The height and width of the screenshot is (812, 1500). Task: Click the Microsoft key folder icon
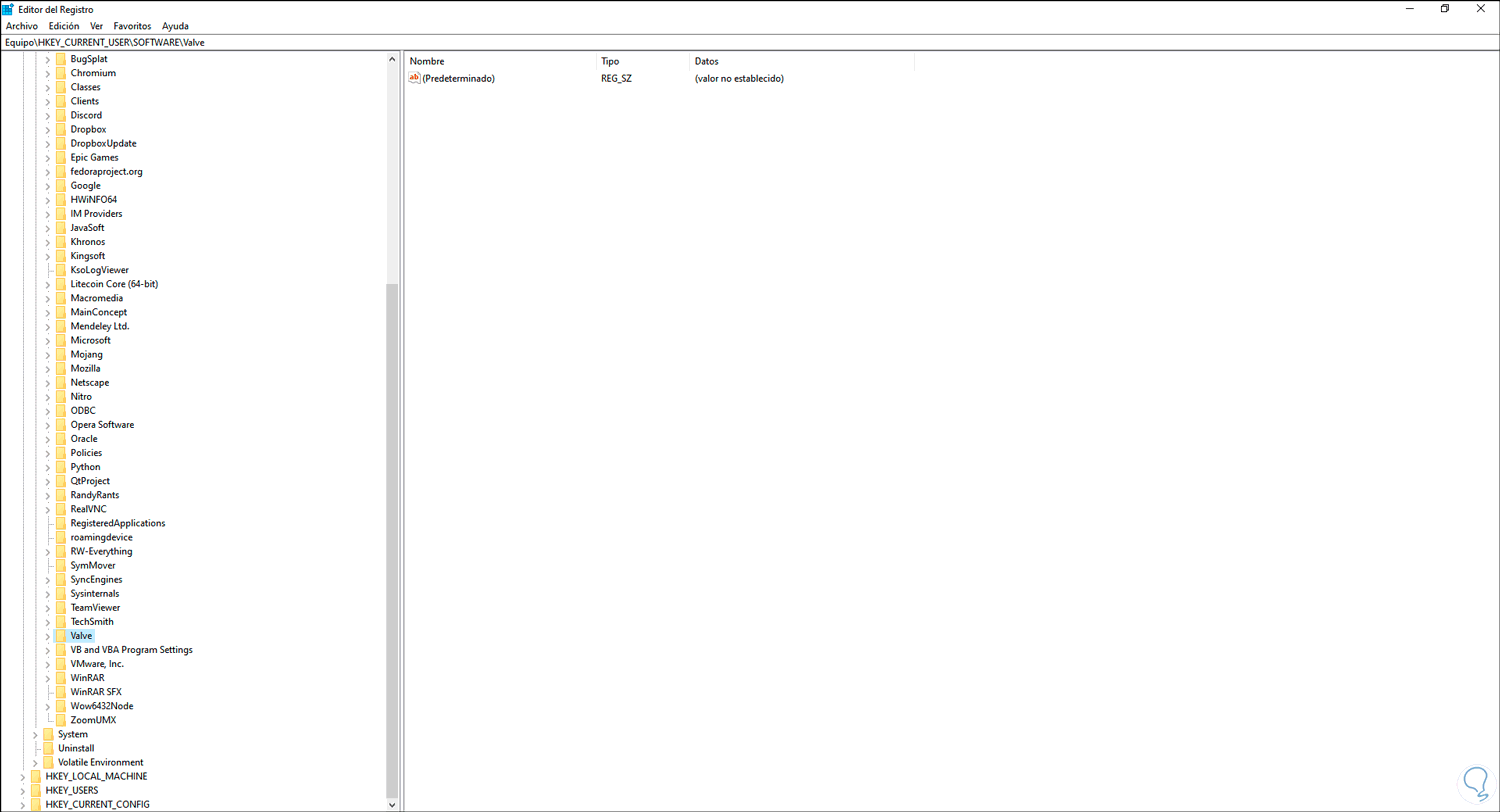[x=61, y=340]
